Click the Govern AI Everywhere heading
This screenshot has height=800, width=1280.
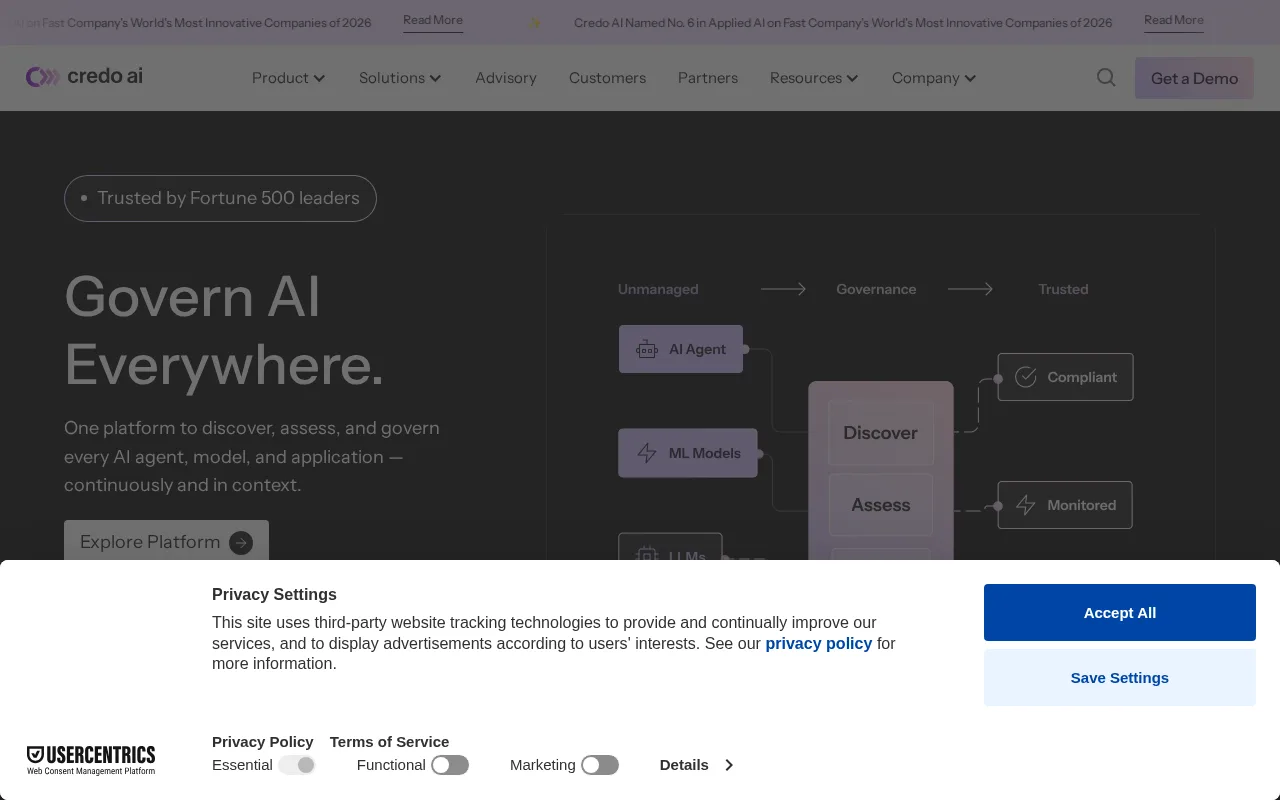pos(224,330)
